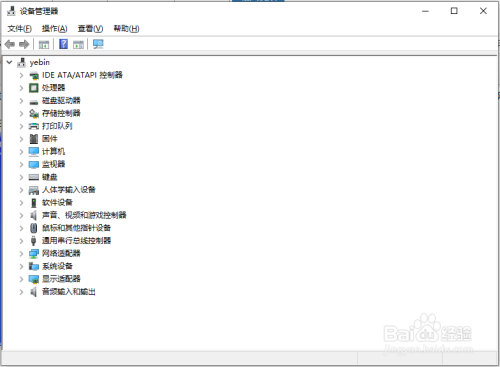Click the 音频输入和输出 speaker icon

coord(34,292)
